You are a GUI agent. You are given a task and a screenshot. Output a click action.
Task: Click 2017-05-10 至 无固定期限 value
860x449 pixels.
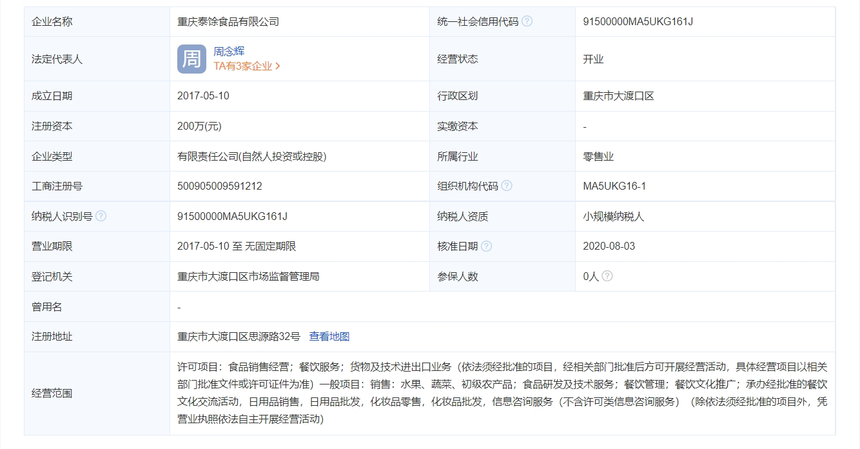coord(236,246)
